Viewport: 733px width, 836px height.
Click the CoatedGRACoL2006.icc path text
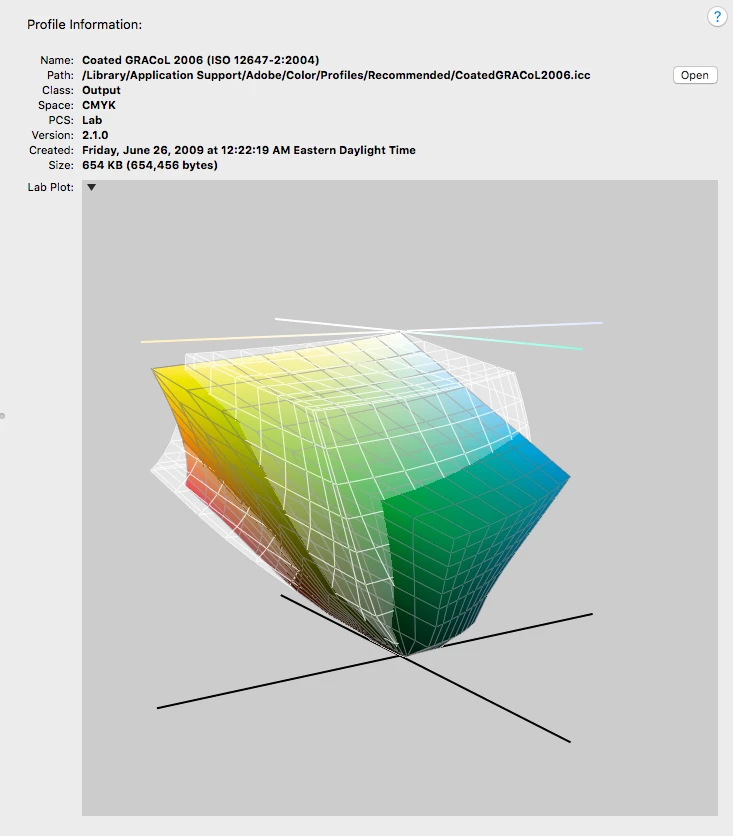[336, 75]
